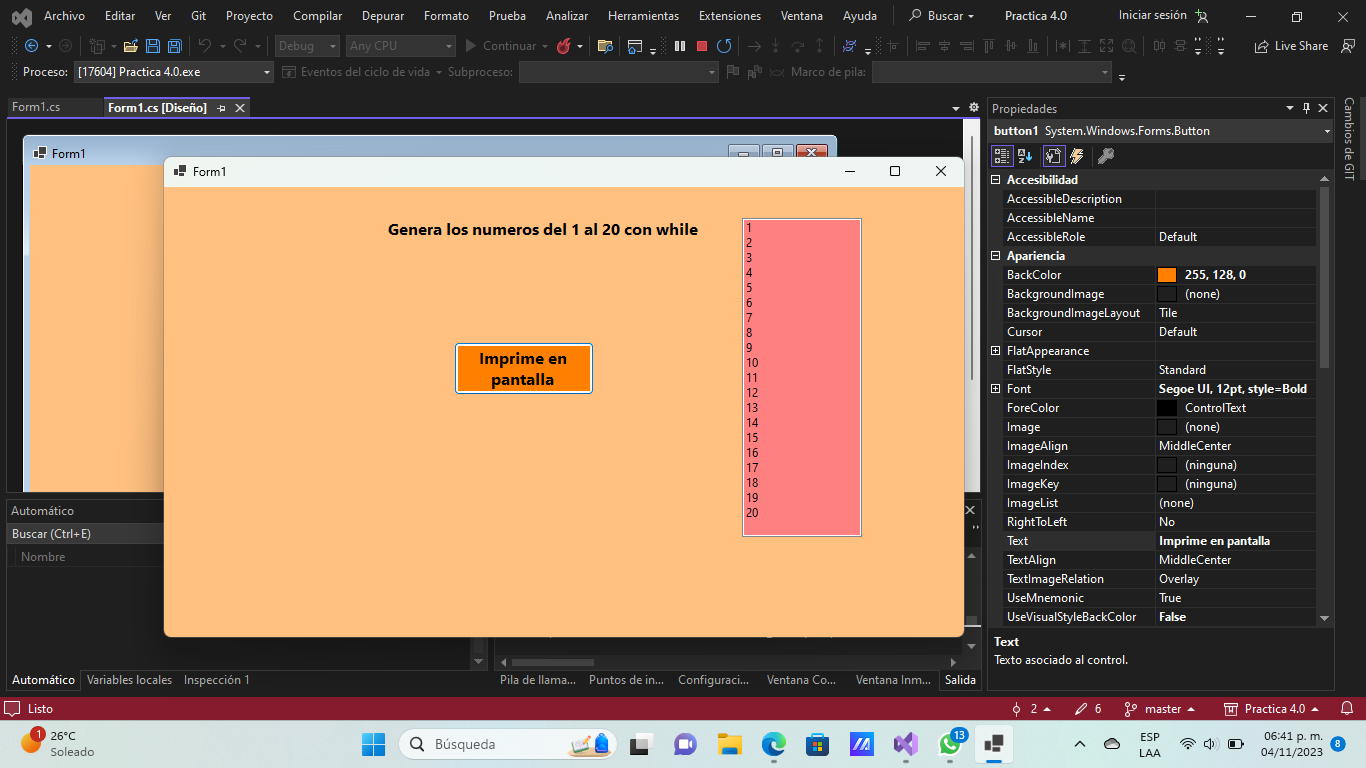Screen dimensions: 1366x768
Task: Pin the Properties panel
Action: click(x=1306, y=108)
